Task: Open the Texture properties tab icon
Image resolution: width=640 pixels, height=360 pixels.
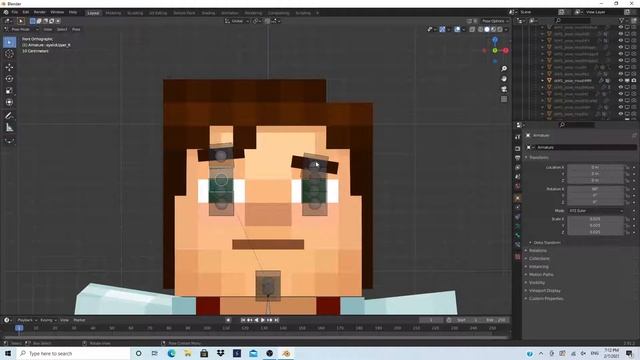Action: click(x=518, y=257)
